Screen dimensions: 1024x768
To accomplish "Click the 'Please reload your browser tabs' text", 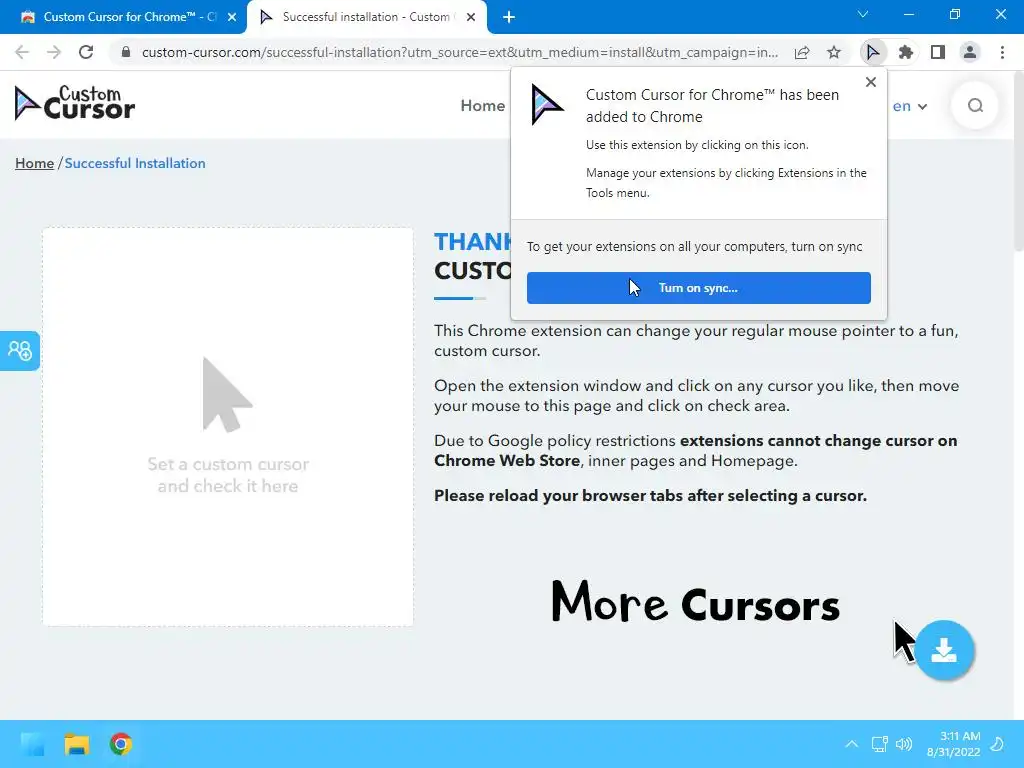I will tap(650, 496).
